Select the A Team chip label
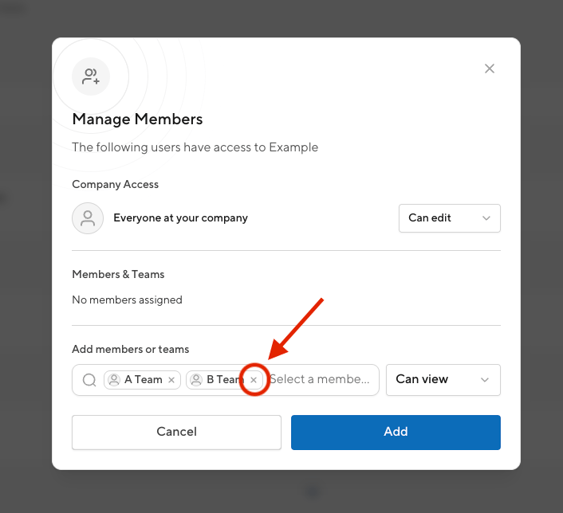This screenshot has height=513, width=563. tap(143, 379)
